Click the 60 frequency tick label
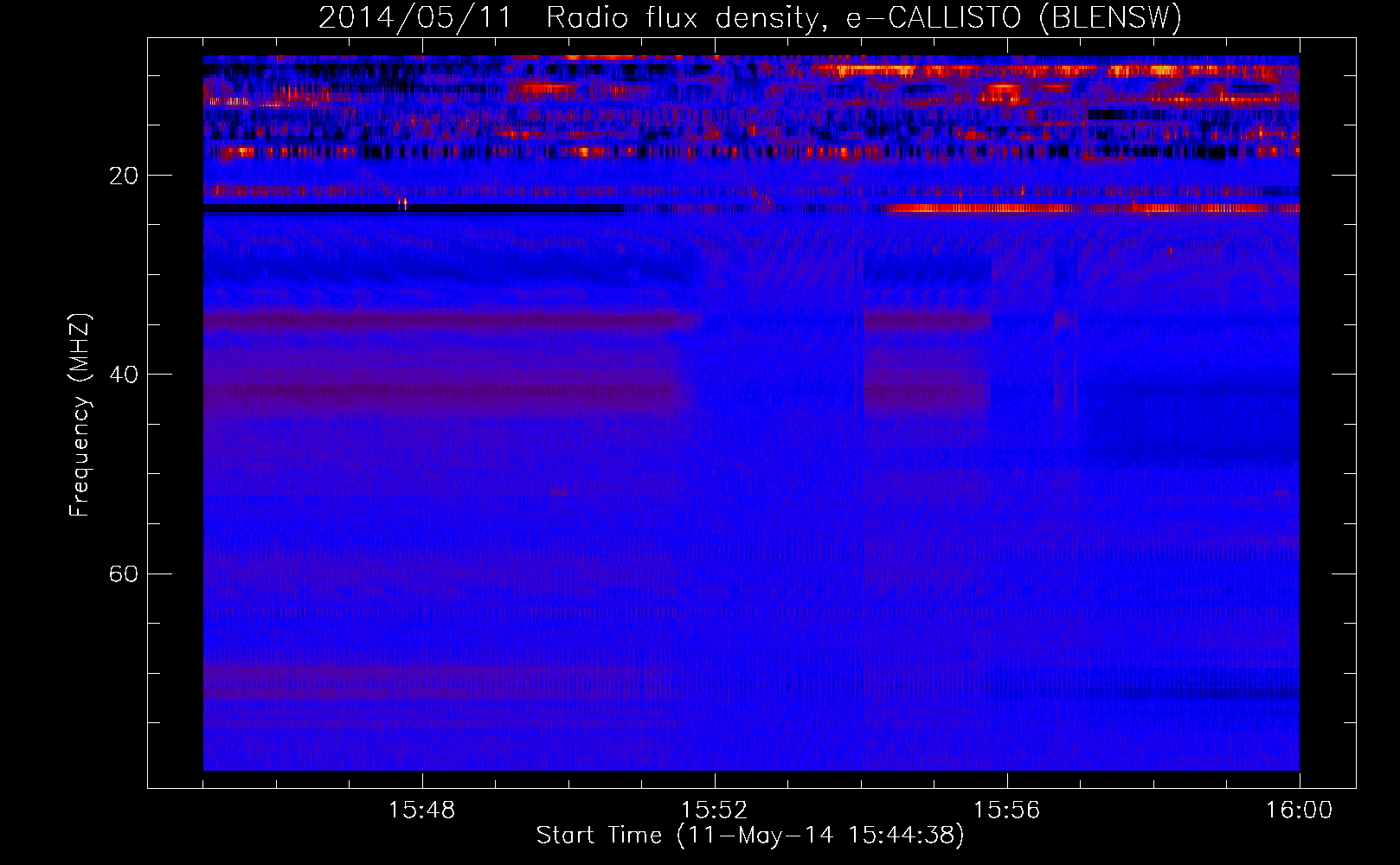 (124, 573)
